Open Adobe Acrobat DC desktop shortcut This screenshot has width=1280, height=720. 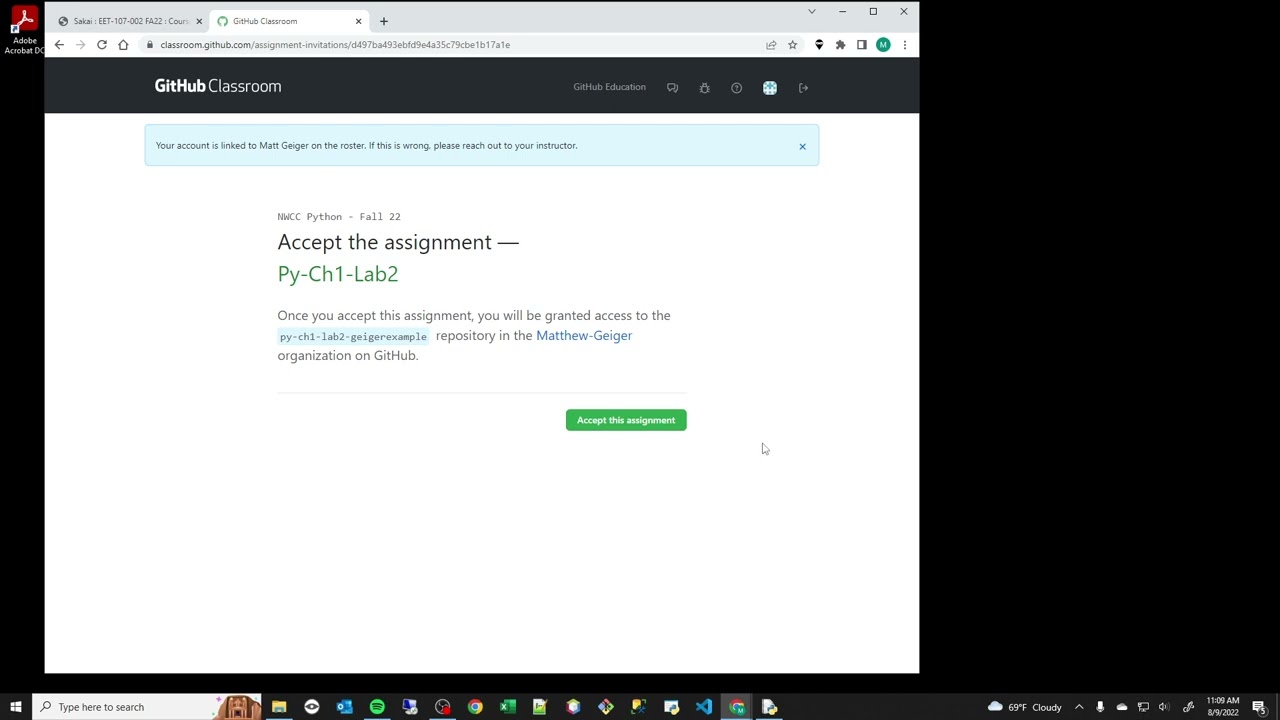tap(24, 30)
